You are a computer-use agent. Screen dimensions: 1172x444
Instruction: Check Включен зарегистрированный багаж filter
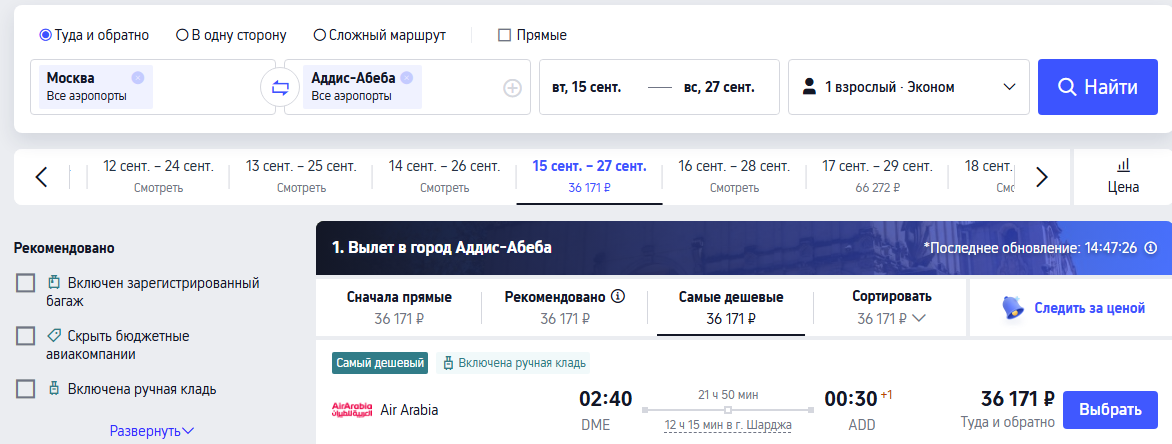26,283
